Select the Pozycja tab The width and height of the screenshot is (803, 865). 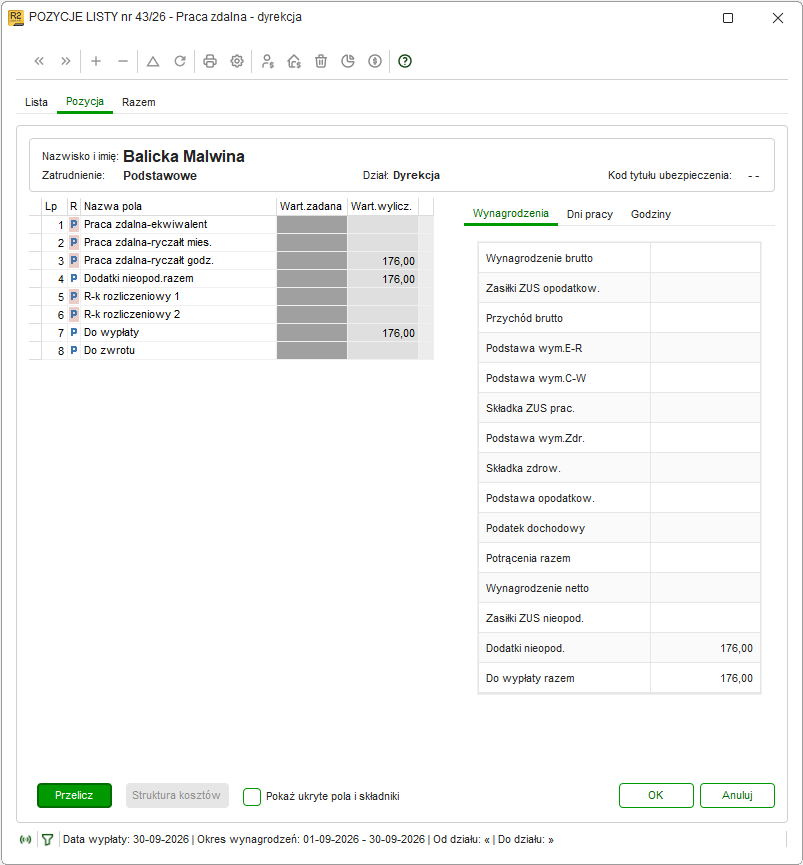click(85, 102)
